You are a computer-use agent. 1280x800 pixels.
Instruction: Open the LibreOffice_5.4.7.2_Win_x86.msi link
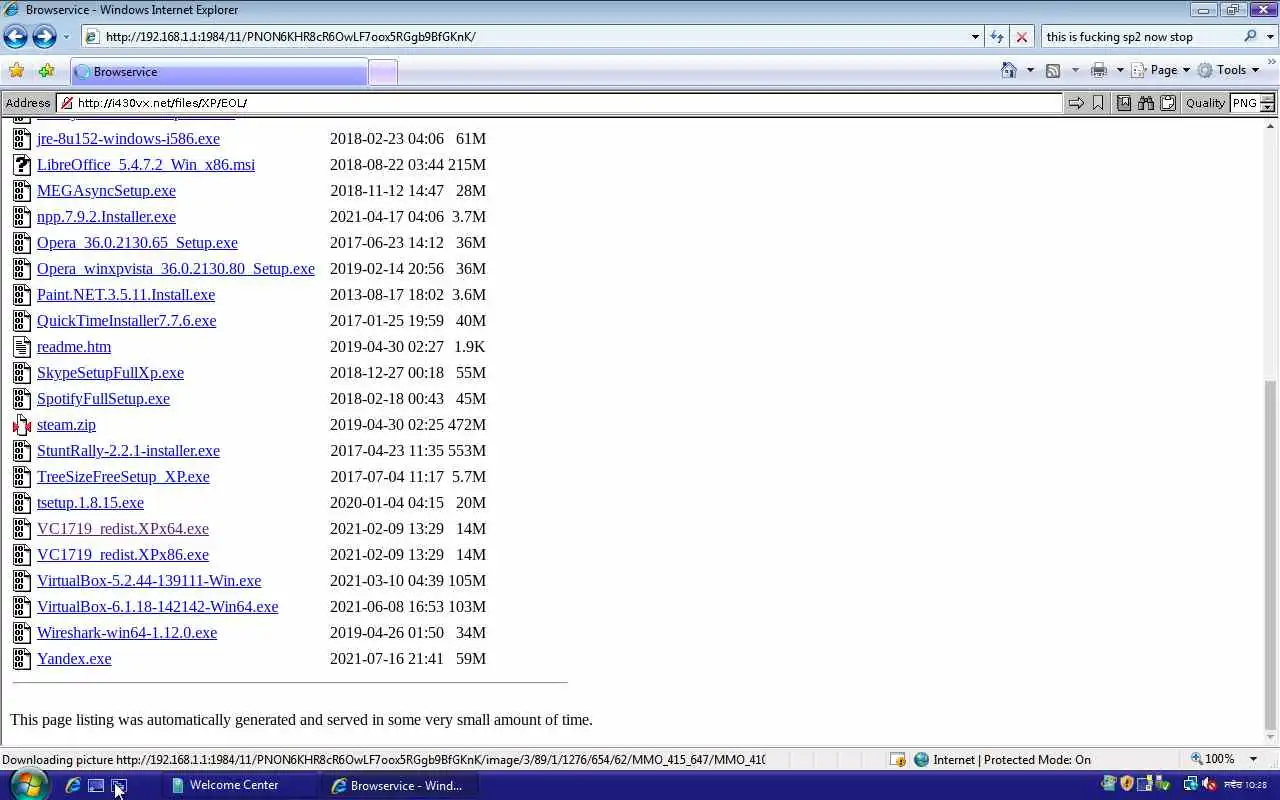(146, 165)
